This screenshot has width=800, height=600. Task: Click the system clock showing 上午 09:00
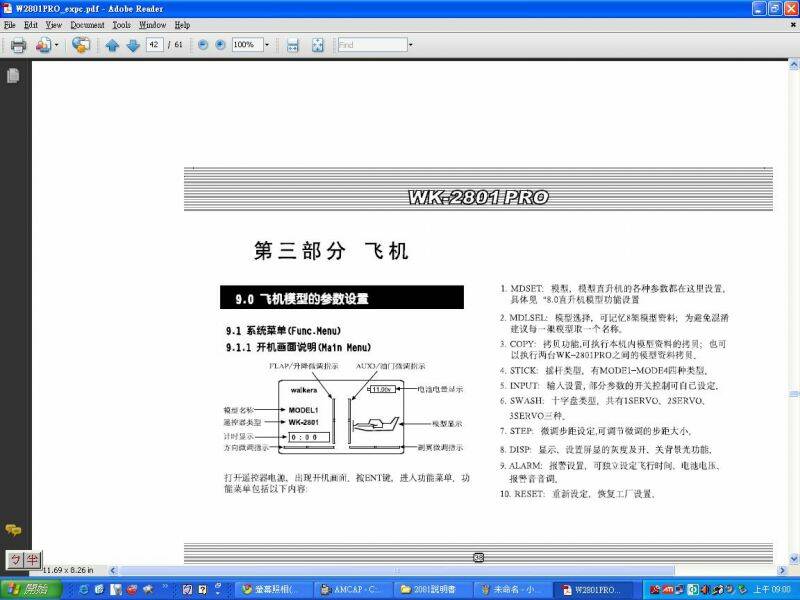(772, 590)
